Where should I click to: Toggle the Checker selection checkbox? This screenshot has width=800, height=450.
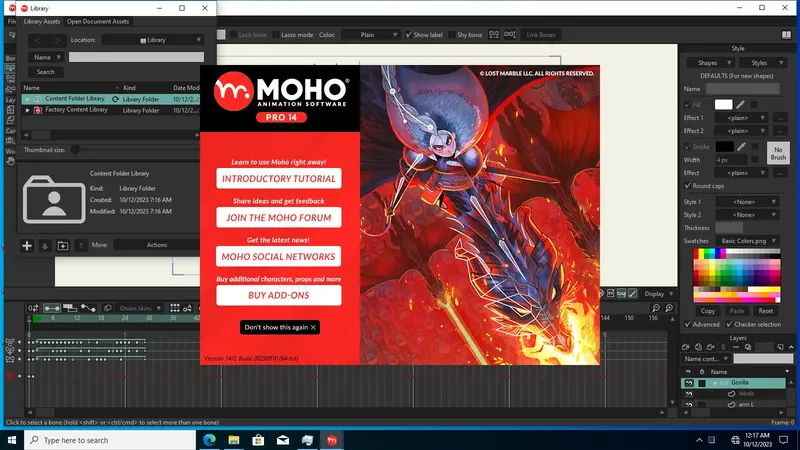[x=729, y=324]
